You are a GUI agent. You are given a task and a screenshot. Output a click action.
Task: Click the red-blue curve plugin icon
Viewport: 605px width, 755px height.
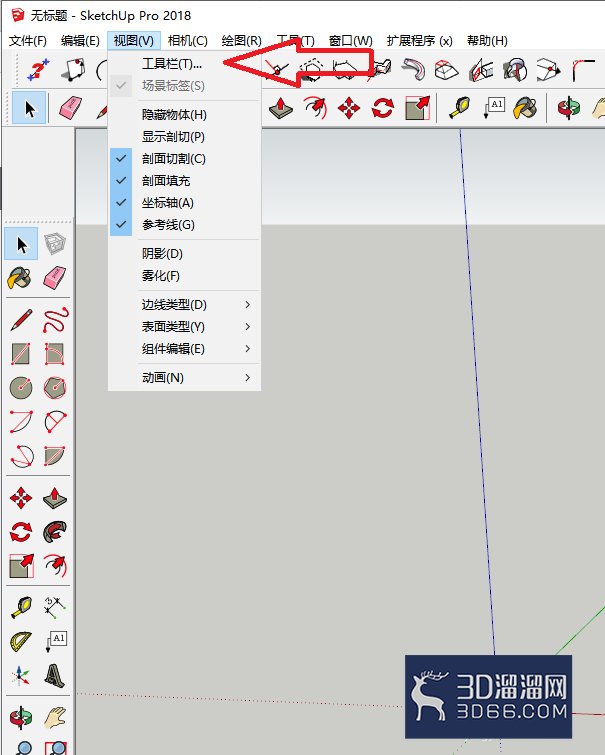[38, 70]
